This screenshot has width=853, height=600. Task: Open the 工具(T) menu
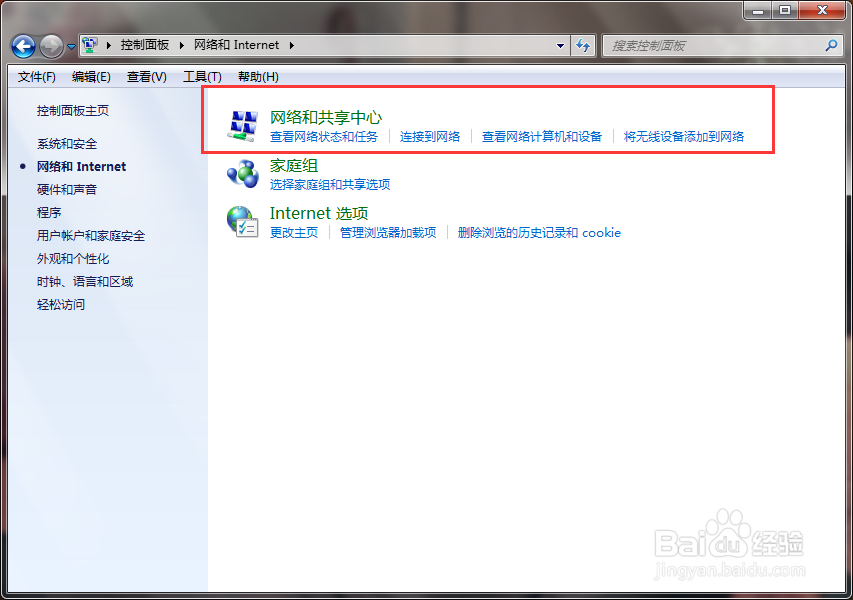click(x=202, y=77)
